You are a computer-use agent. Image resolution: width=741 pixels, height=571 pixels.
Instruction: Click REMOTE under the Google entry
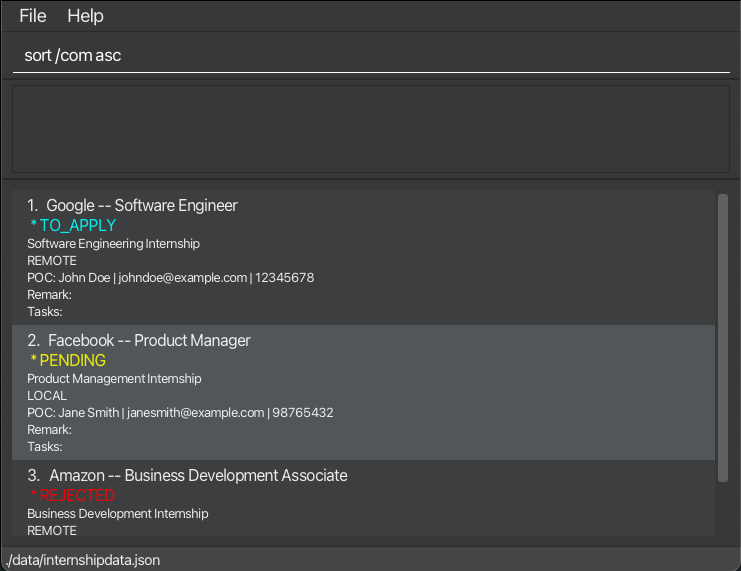click(52, 261)
